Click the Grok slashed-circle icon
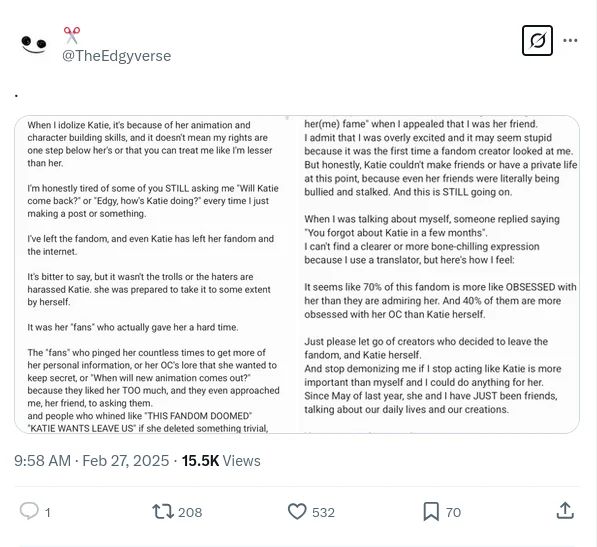 coord(537,40)
